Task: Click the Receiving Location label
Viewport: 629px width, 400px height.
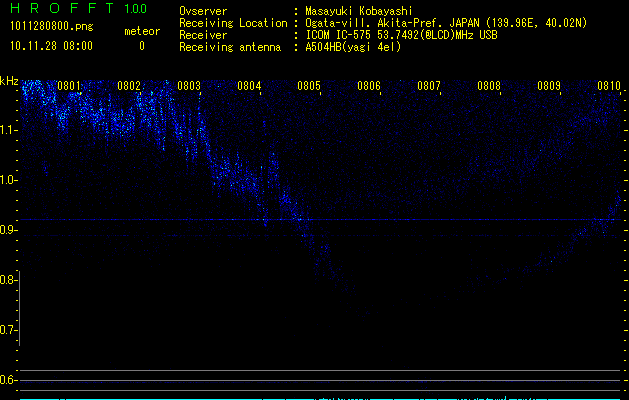Action: (x=233, y=23)
